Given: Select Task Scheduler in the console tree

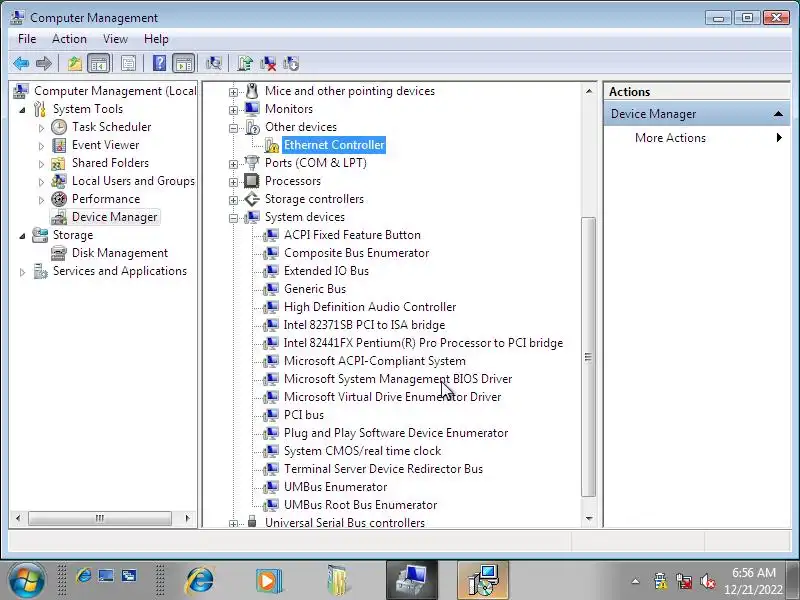Looking at the screenshot, I should (111, 127).
